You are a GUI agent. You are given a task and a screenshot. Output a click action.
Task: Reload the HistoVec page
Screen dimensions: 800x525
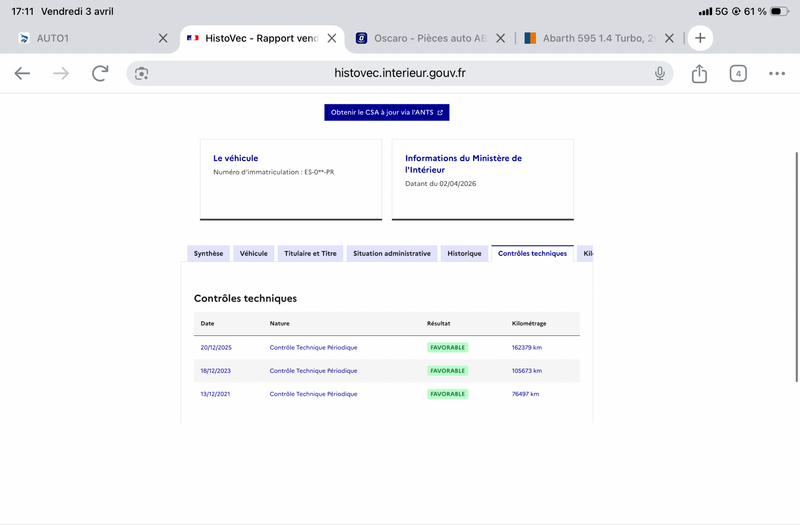point(100,73)
